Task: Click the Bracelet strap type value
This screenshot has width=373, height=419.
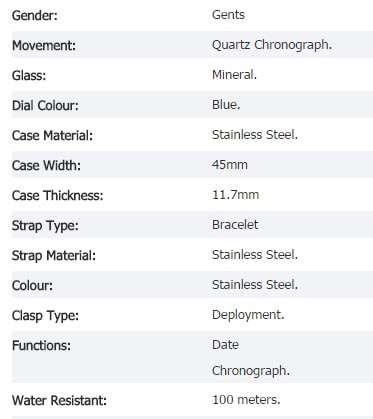Action: pos(235,225)
